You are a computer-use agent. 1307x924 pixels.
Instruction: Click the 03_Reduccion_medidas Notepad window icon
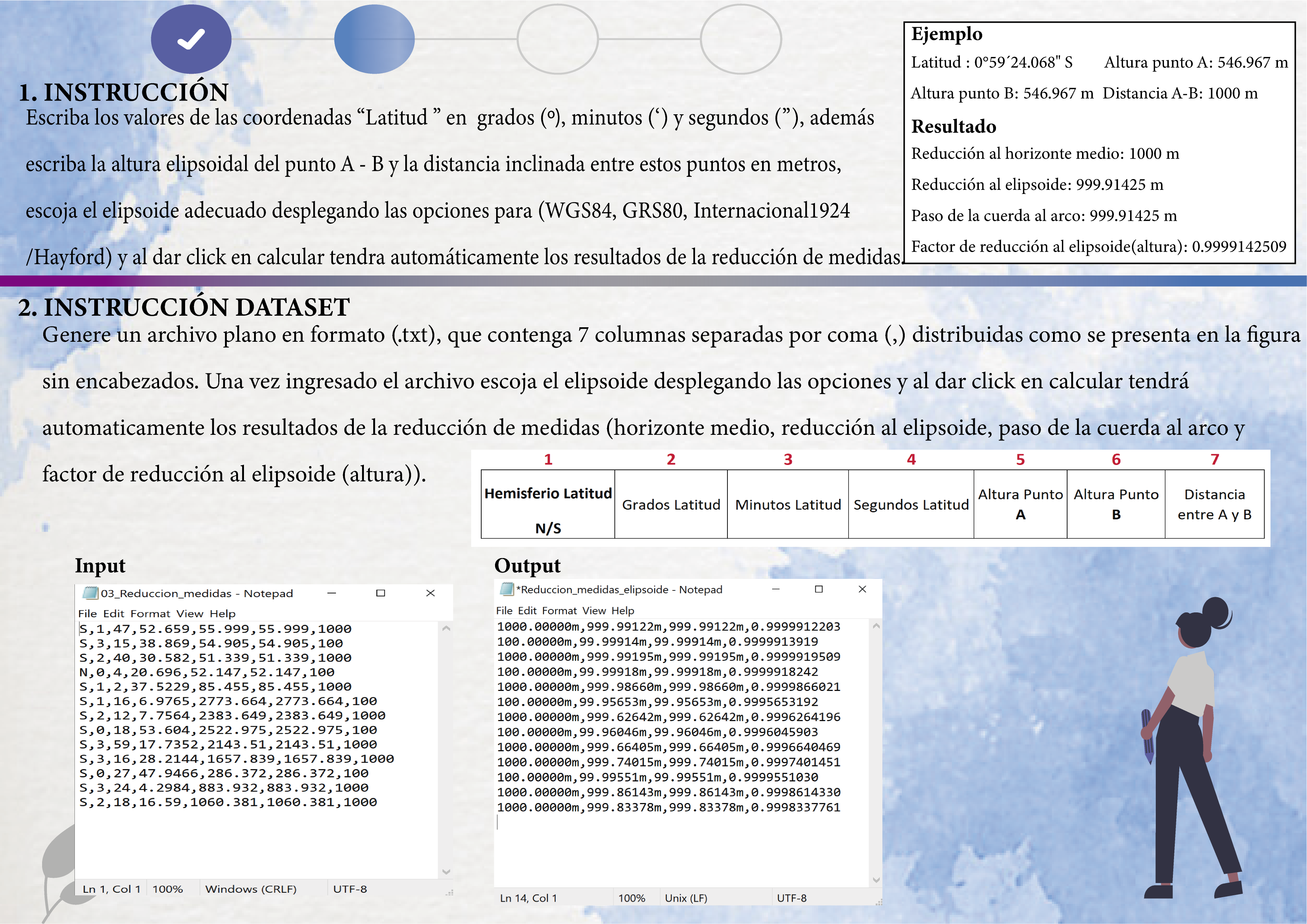coord(90,593)
